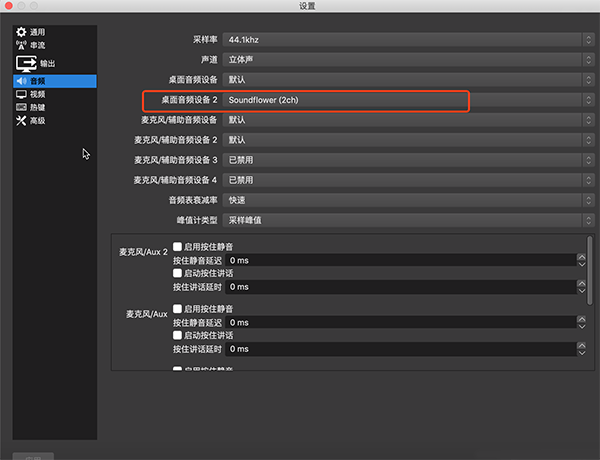The height and width of the screenshot is (460, 600).
Task: Click 按住静音延迟 field for 麦克风/Aux
Action: pyautogui.click(x=401, y=323)
